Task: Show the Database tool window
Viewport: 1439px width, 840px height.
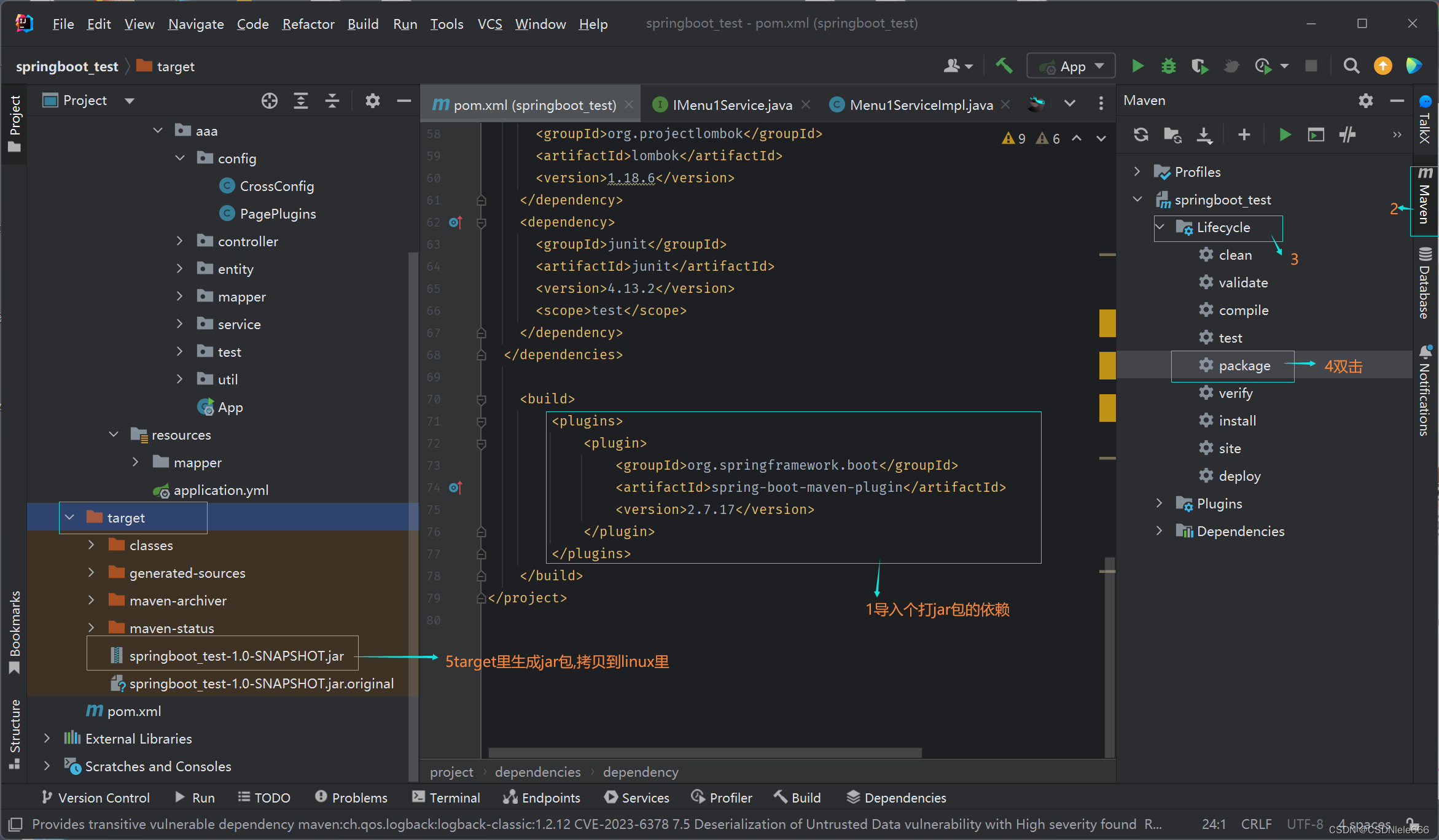Action: tap(1425, 282)
